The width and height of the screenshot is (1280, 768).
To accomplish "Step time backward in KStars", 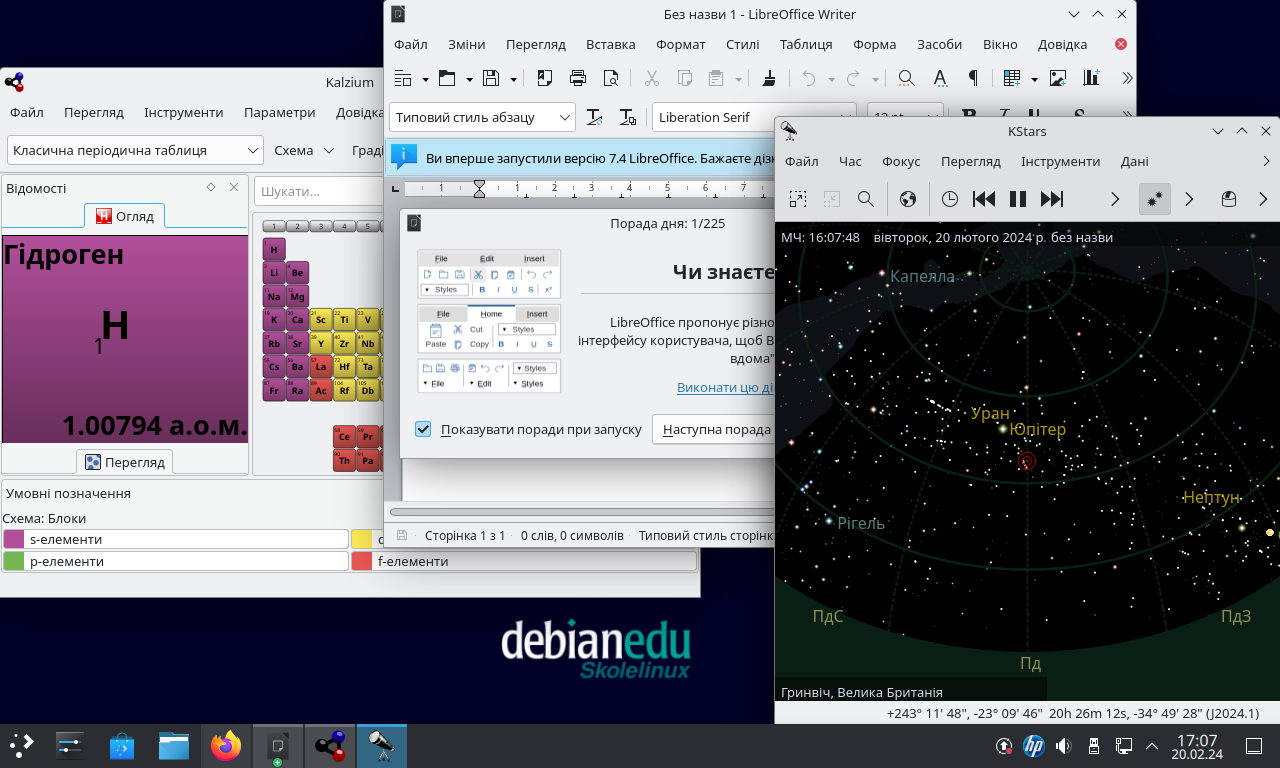I will [x=984, y=199].
